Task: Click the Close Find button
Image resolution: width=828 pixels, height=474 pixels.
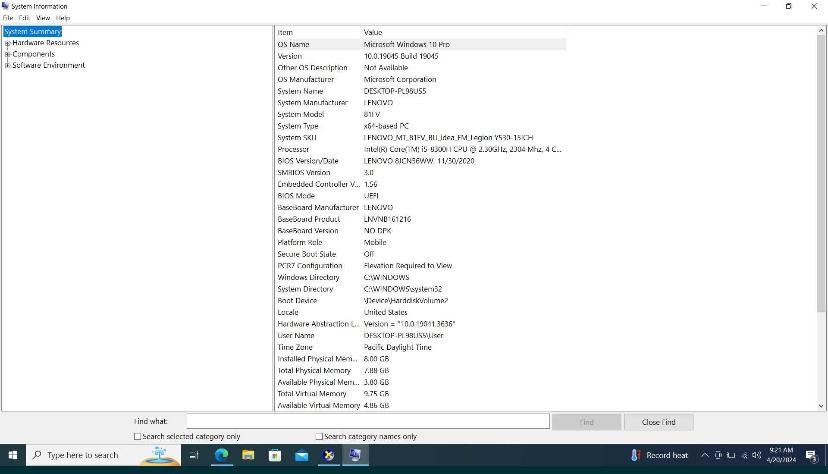Action: [x=658, y=422]
